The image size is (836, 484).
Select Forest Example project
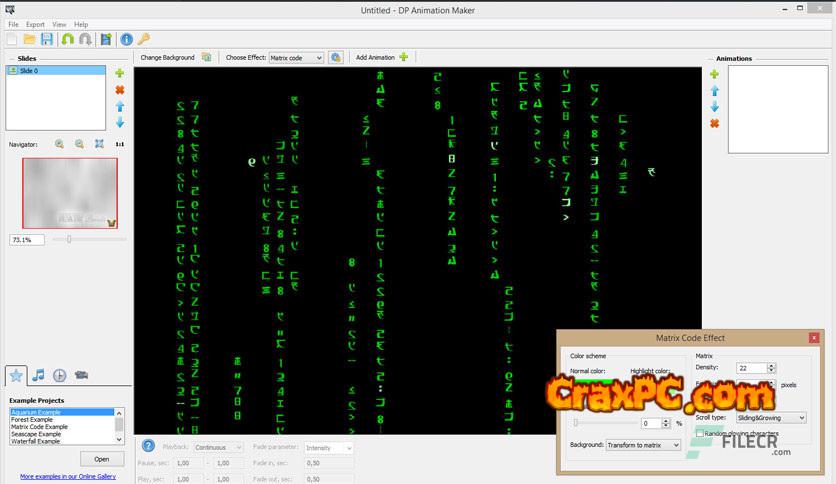(62, 420)
